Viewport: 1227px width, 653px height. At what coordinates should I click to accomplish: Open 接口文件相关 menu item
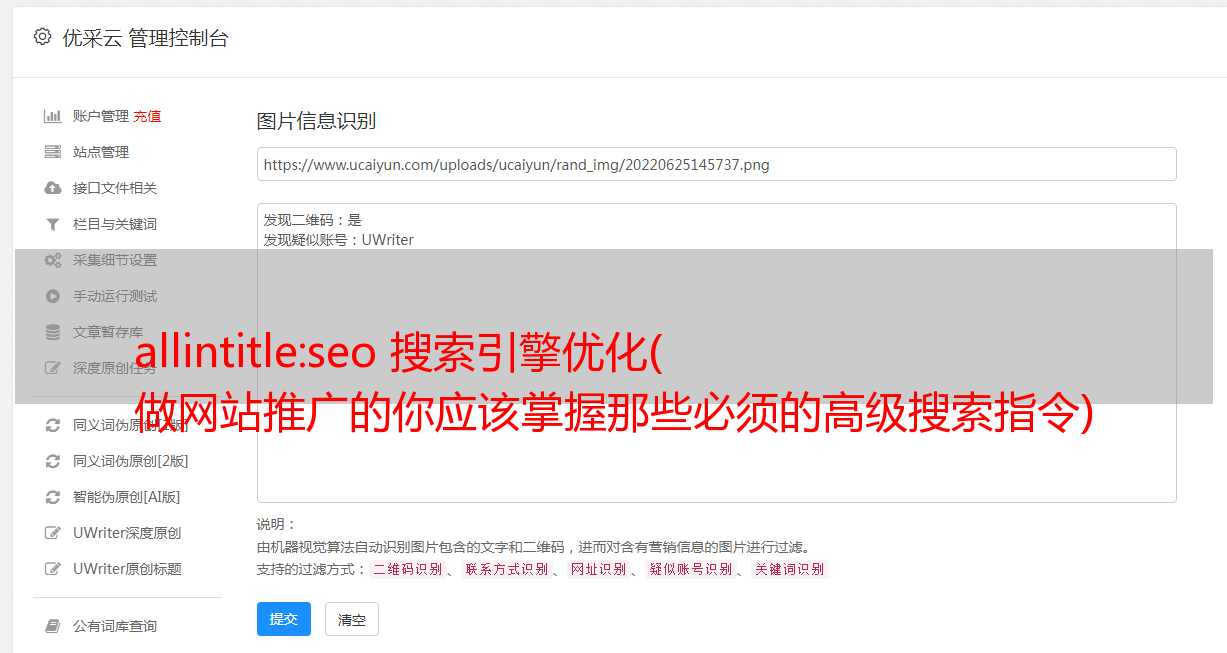click(115, 188)
